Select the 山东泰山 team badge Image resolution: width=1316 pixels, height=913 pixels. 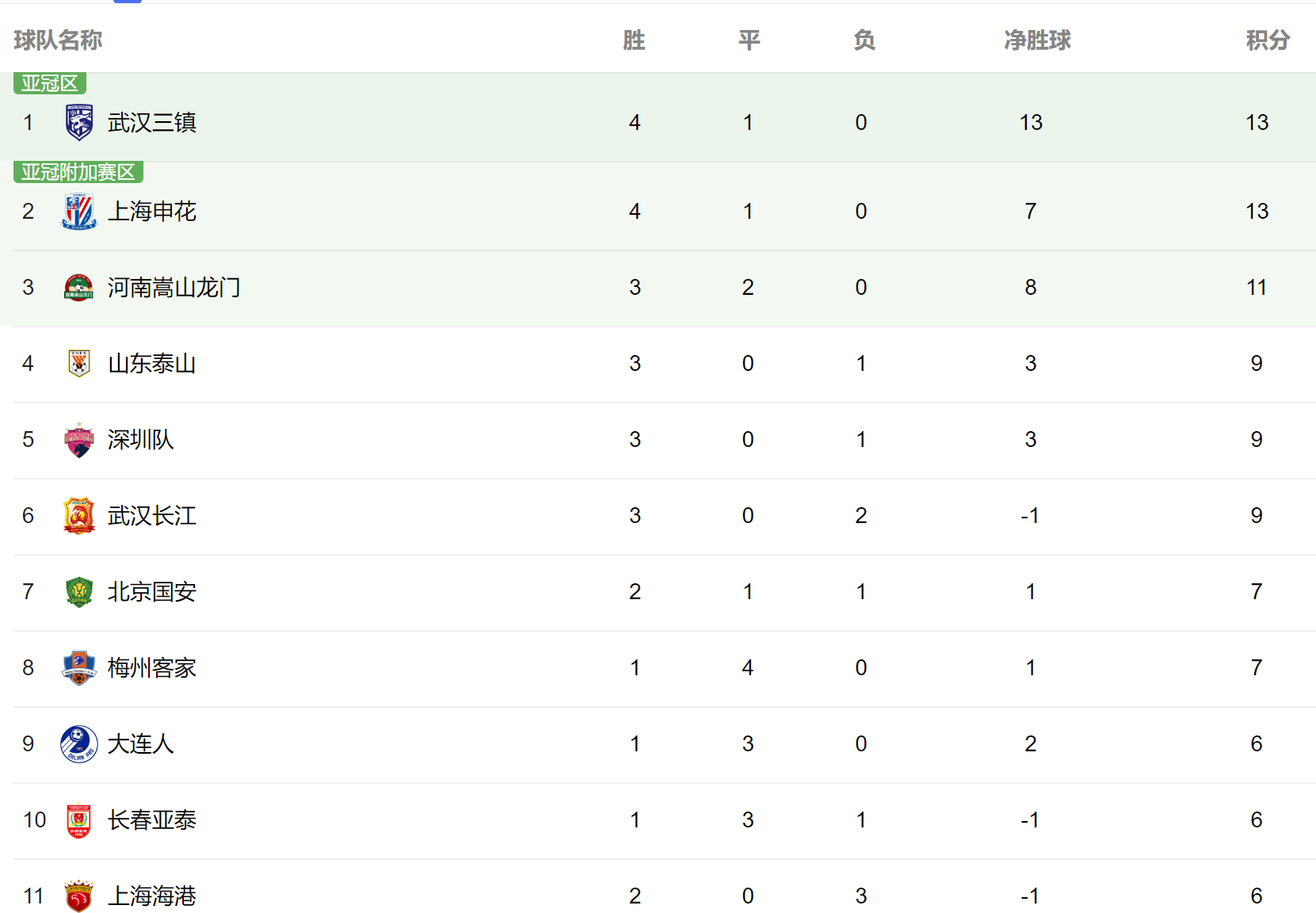pos(79,363)
